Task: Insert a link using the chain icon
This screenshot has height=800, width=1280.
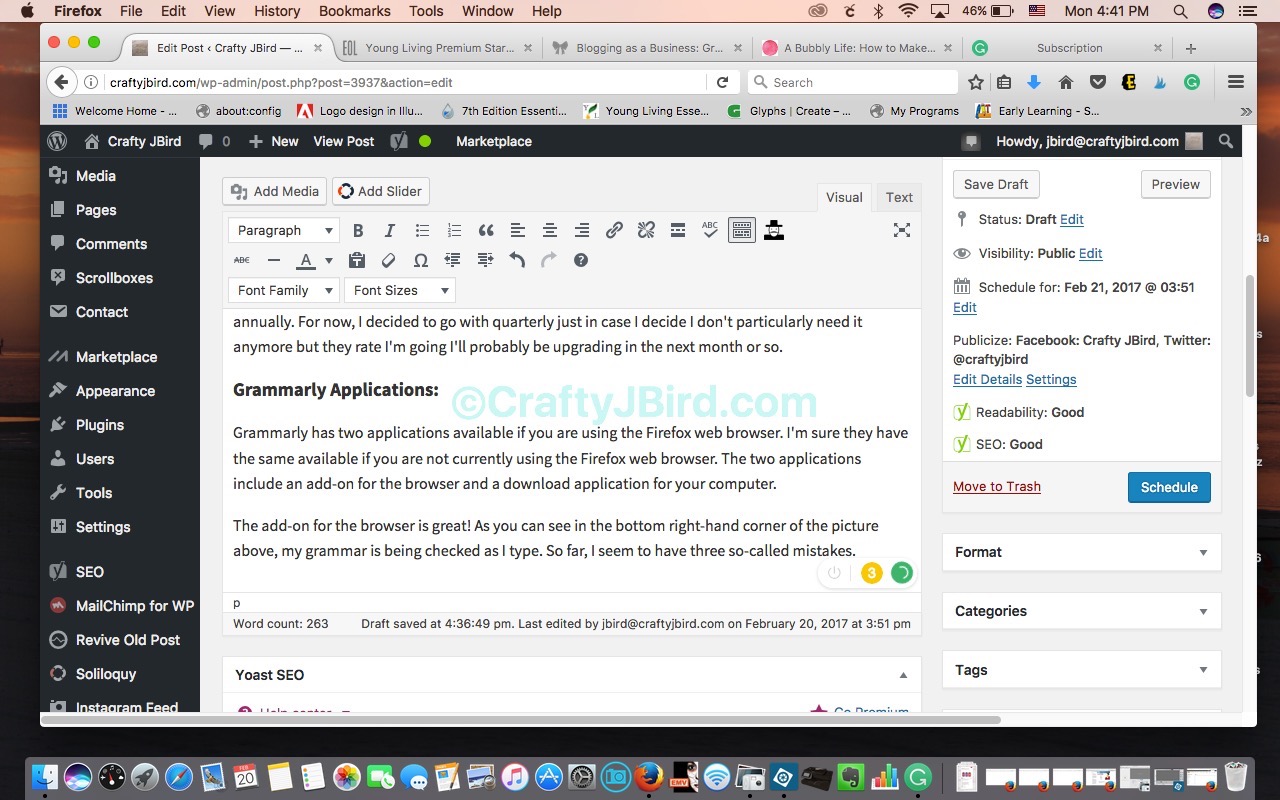Action: click(x=614, y=231)
